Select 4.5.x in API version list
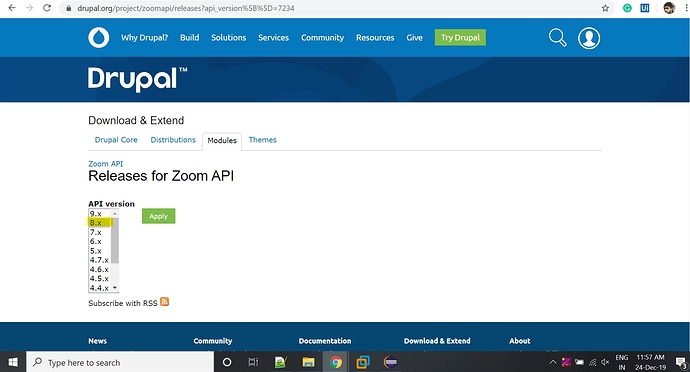 (99, 278)
